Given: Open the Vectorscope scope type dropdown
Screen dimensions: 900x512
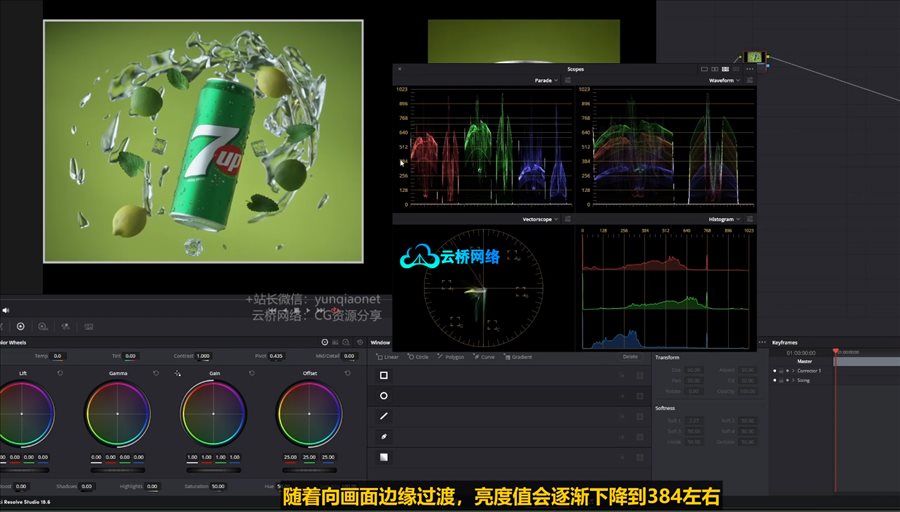Looking at the screenshot, I should (543, 219).
